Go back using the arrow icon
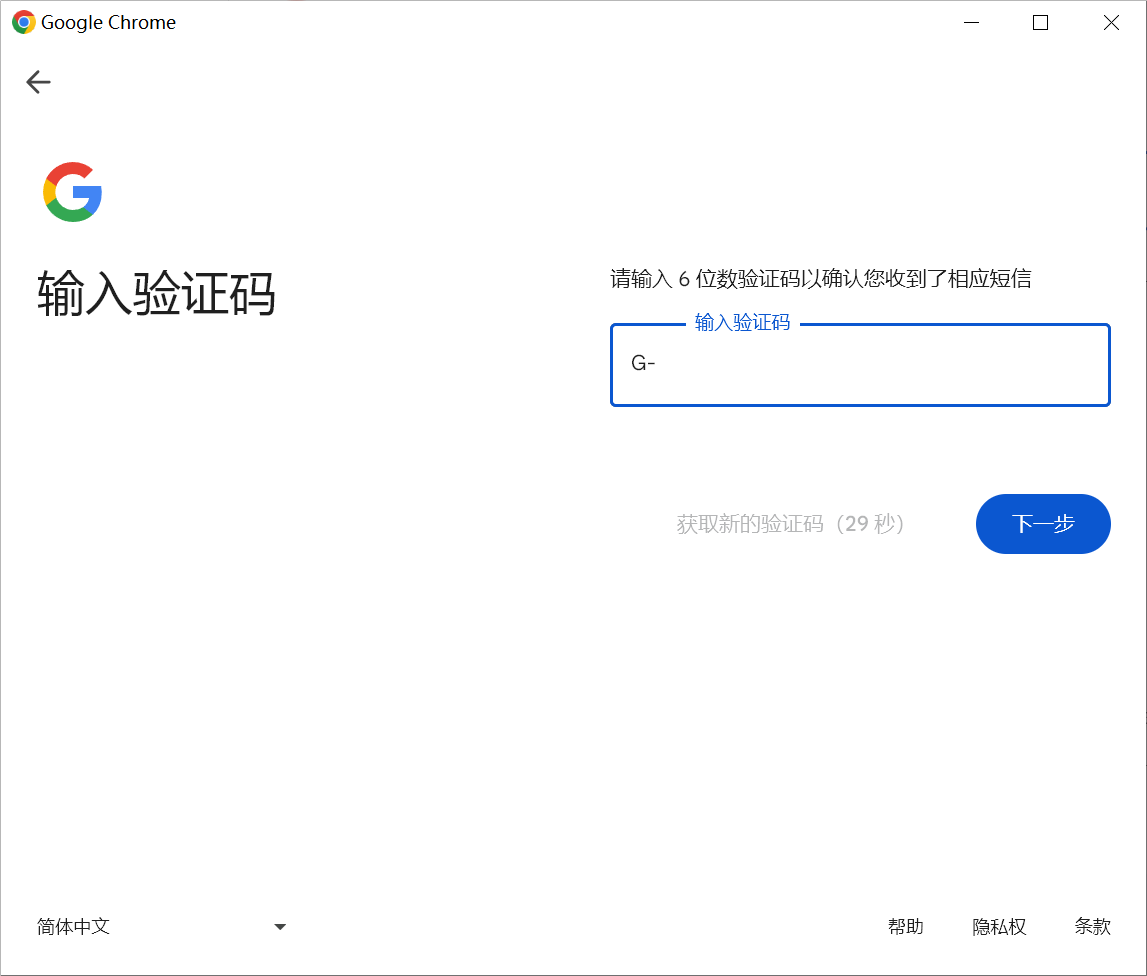1147x976 pixels. tap(38, 81)
